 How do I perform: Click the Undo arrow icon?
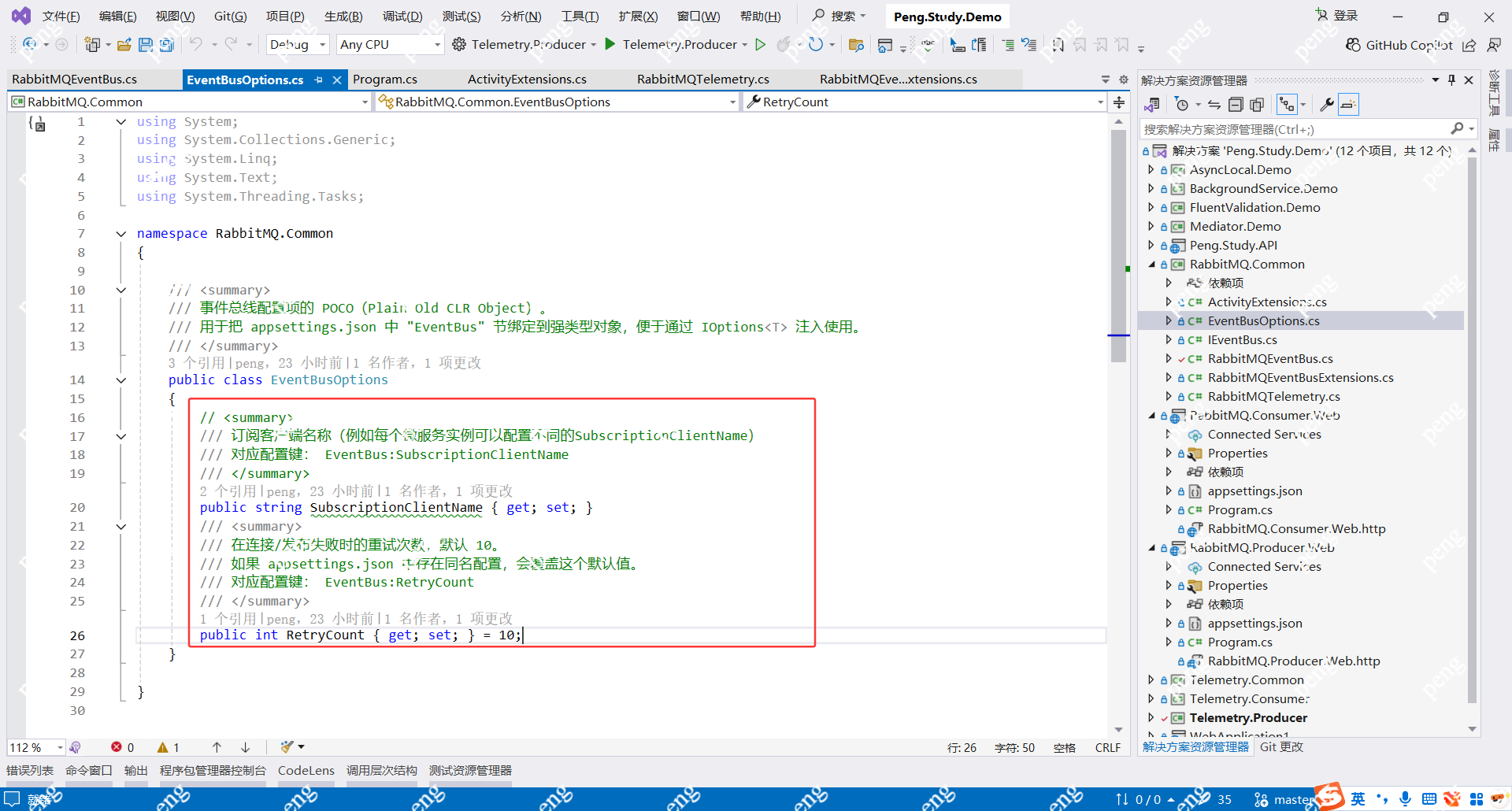[x=196, y=45]
